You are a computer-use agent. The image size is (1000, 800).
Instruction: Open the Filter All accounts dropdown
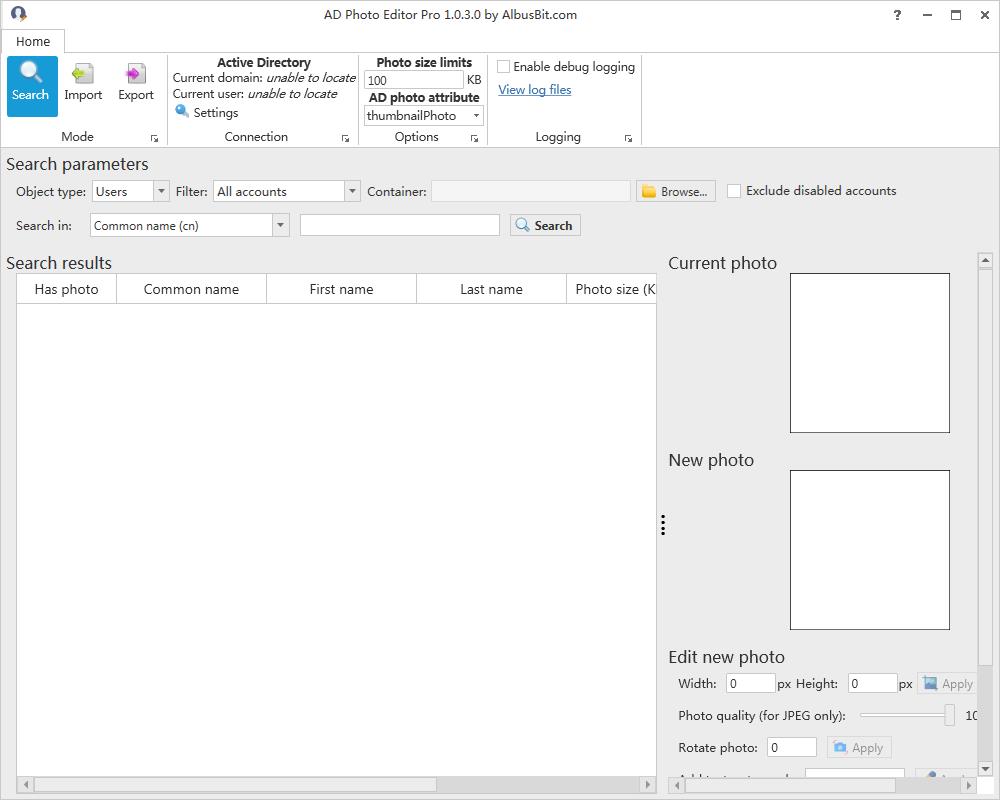[x=351, y=191]
